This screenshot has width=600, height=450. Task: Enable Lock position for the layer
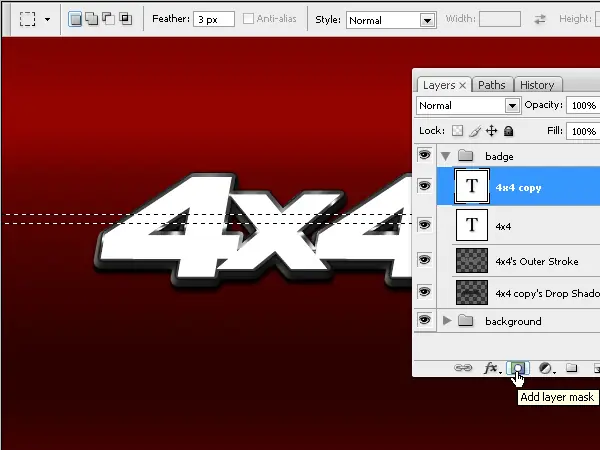point(492,131)
